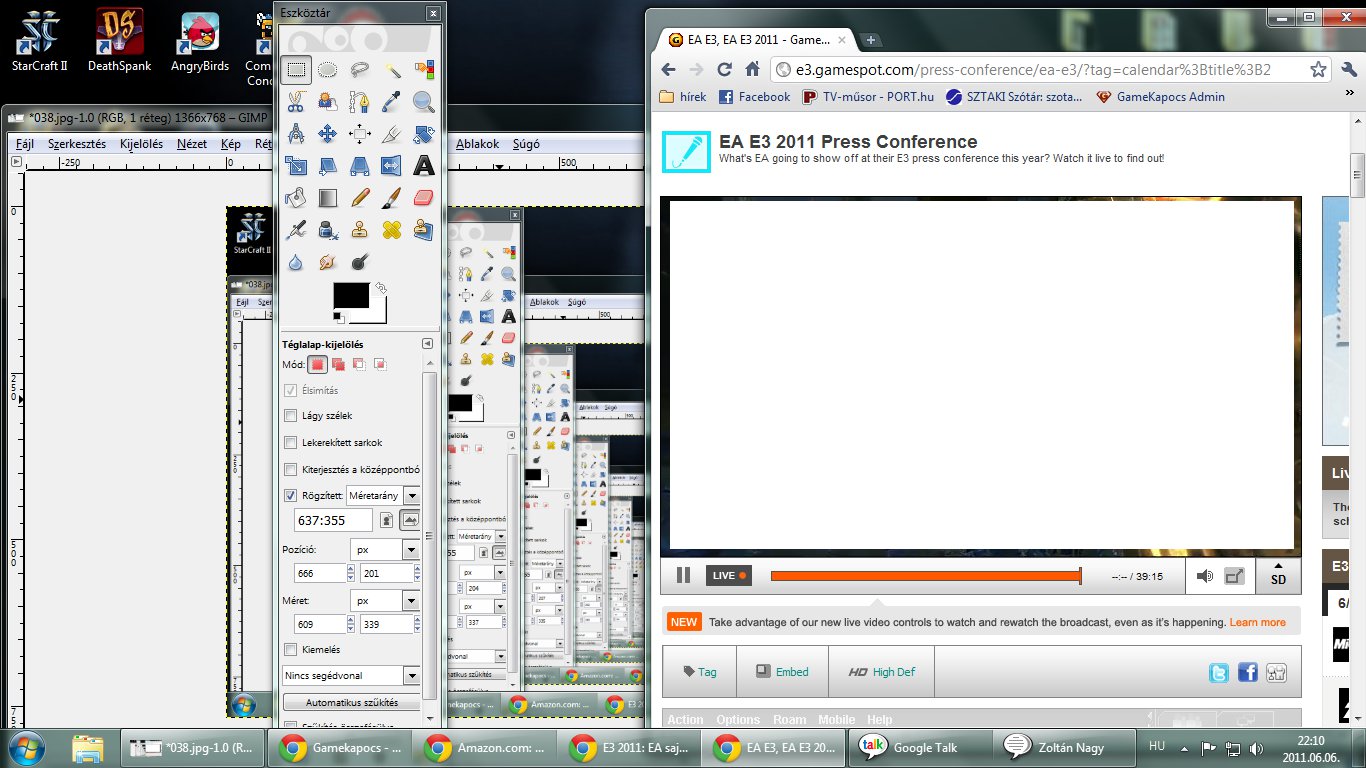Screen dimensions: 1366x768
Task: Pick the Fuzzy Select magic wand tool
Action: click(x=392, y=70)
